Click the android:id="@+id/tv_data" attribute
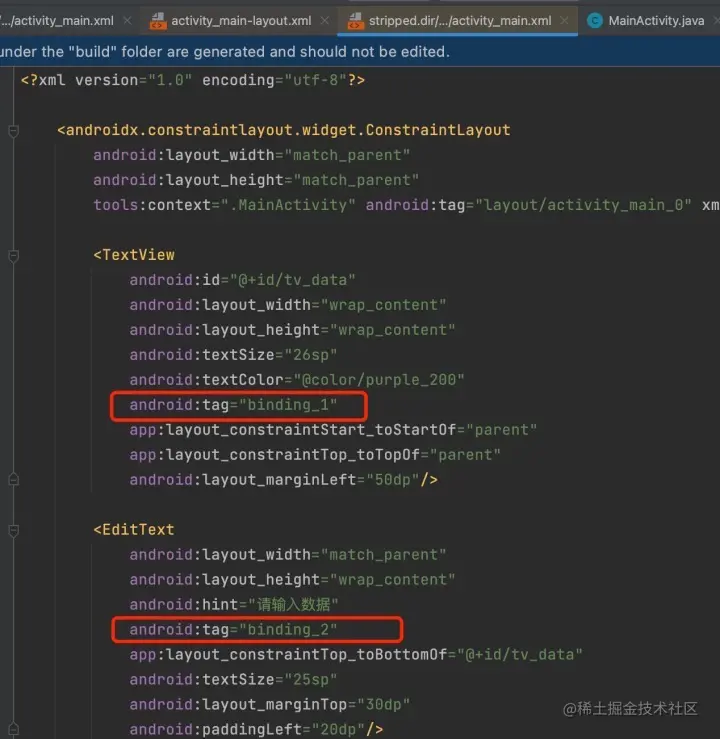 [x=243, y=280]
